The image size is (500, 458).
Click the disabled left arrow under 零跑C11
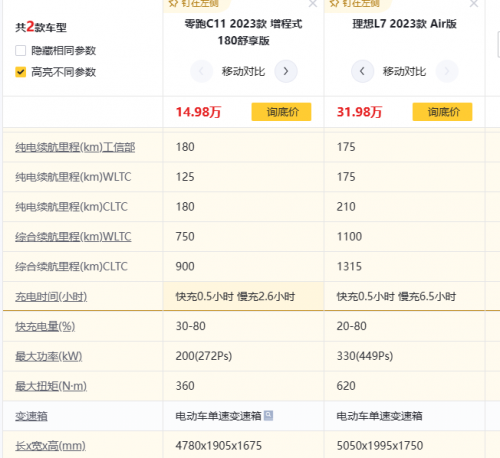[x=201, y=71]
